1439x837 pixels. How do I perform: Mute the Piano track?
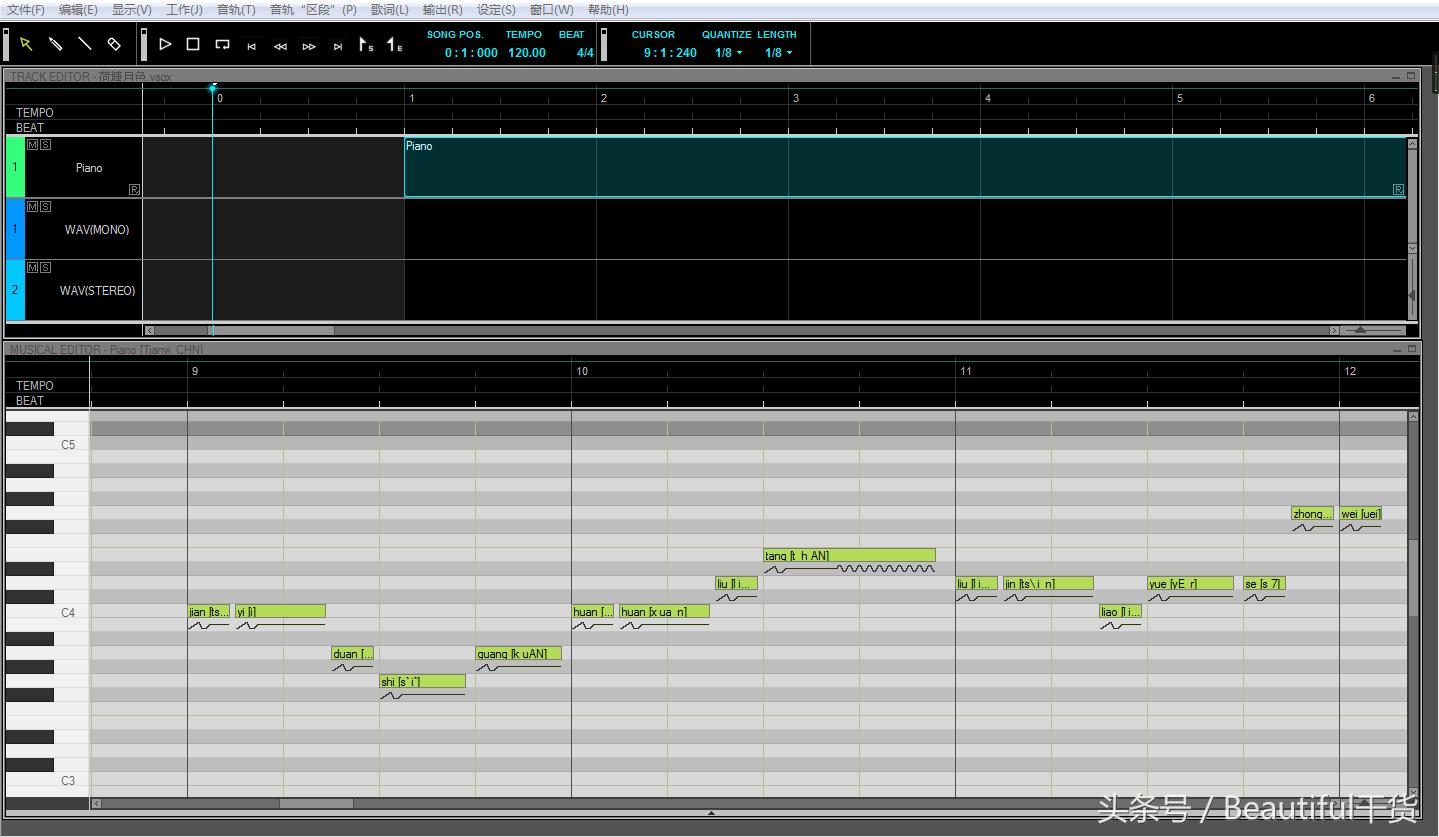pyautogui.click(x=32, y=145)
